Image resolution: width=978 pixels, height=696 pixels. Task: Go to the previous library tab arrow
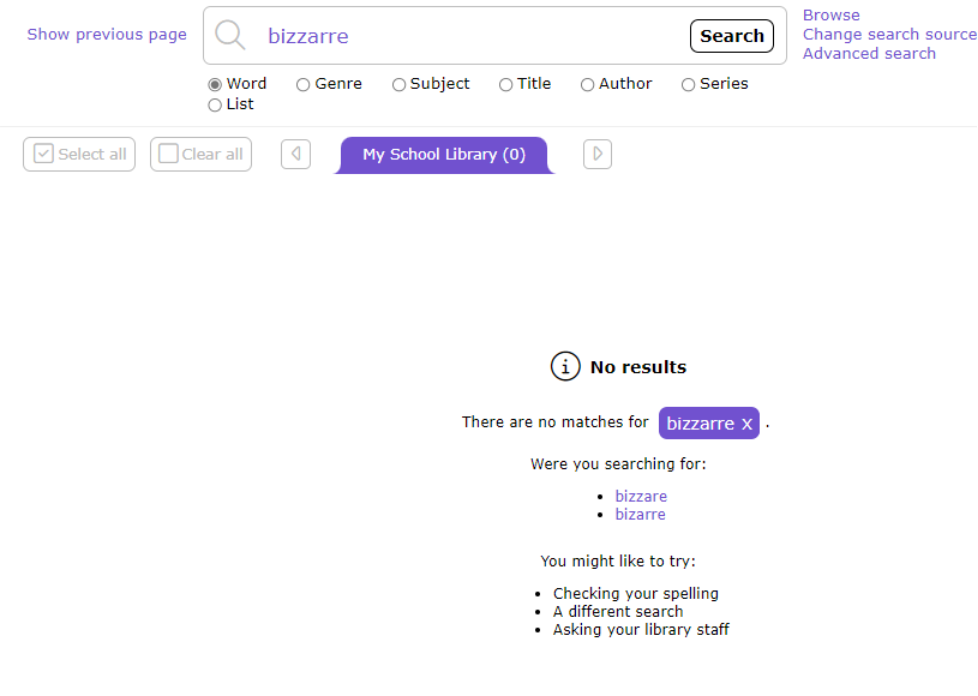pos(296,154)
